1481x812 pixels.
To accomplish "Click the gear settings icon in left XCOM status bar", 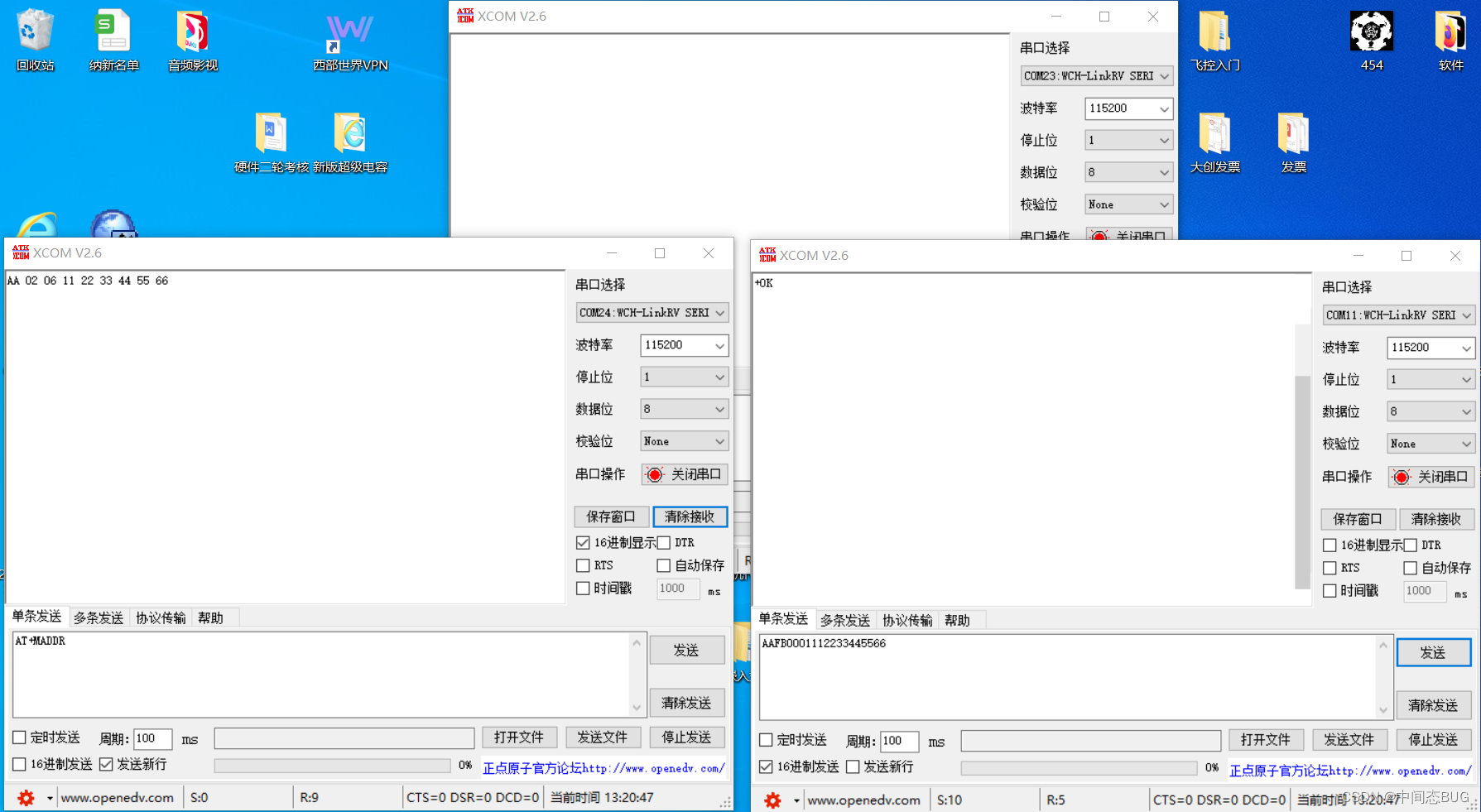I will point(26,798).
